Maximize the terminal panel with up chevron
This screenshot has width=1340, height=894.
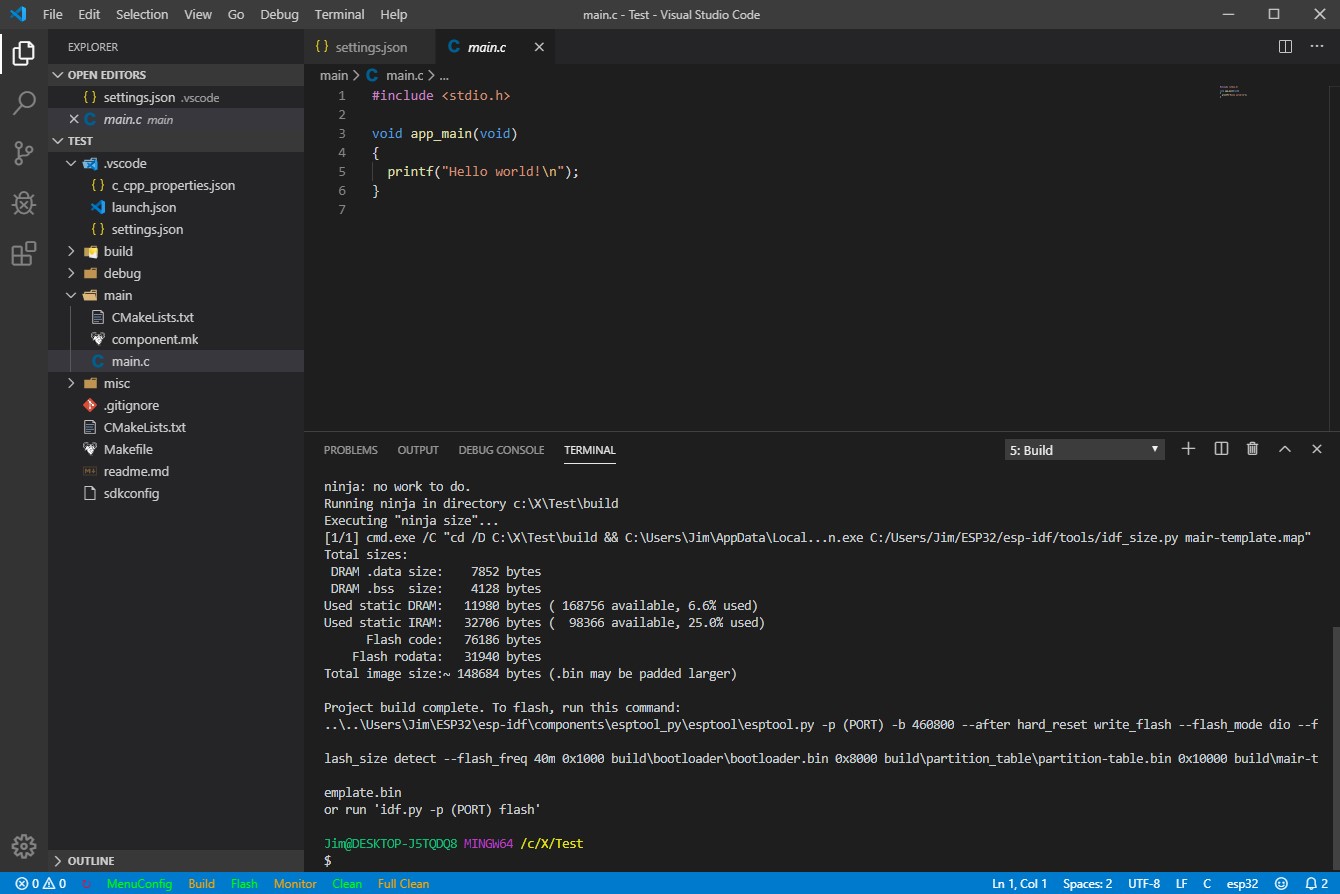(x=1285, y=449)
